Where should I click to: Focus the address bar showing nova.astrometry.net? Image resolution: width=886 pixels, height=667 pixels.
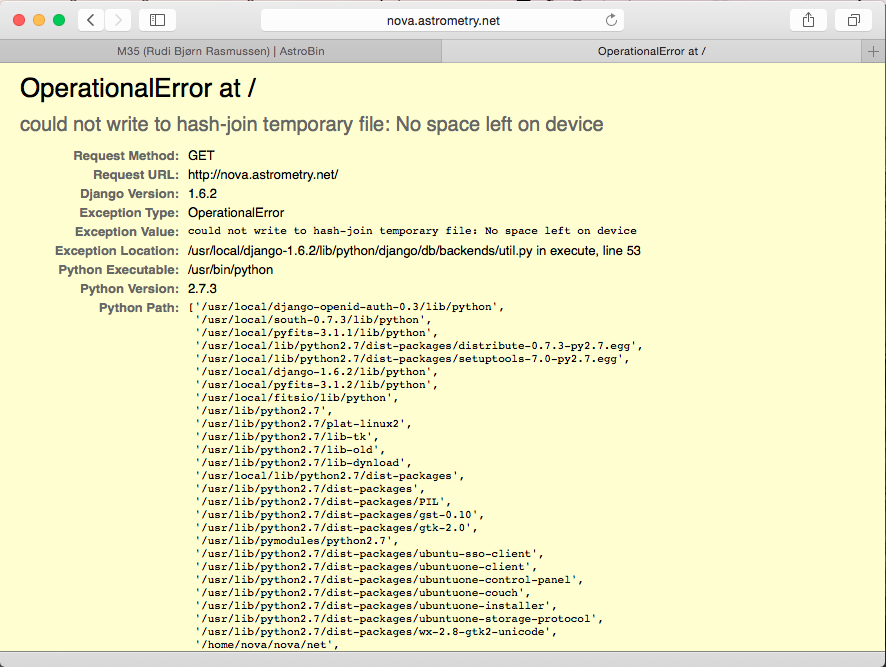(x=442, y=20)
